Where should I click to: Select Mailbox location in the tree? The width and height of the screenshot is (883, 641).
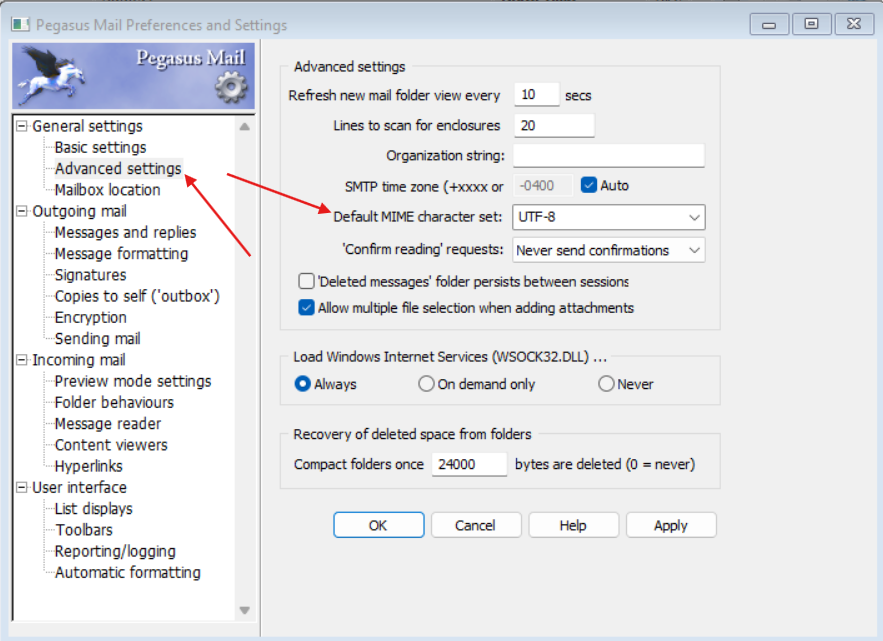pyautogui.click(x=107, y=190)
